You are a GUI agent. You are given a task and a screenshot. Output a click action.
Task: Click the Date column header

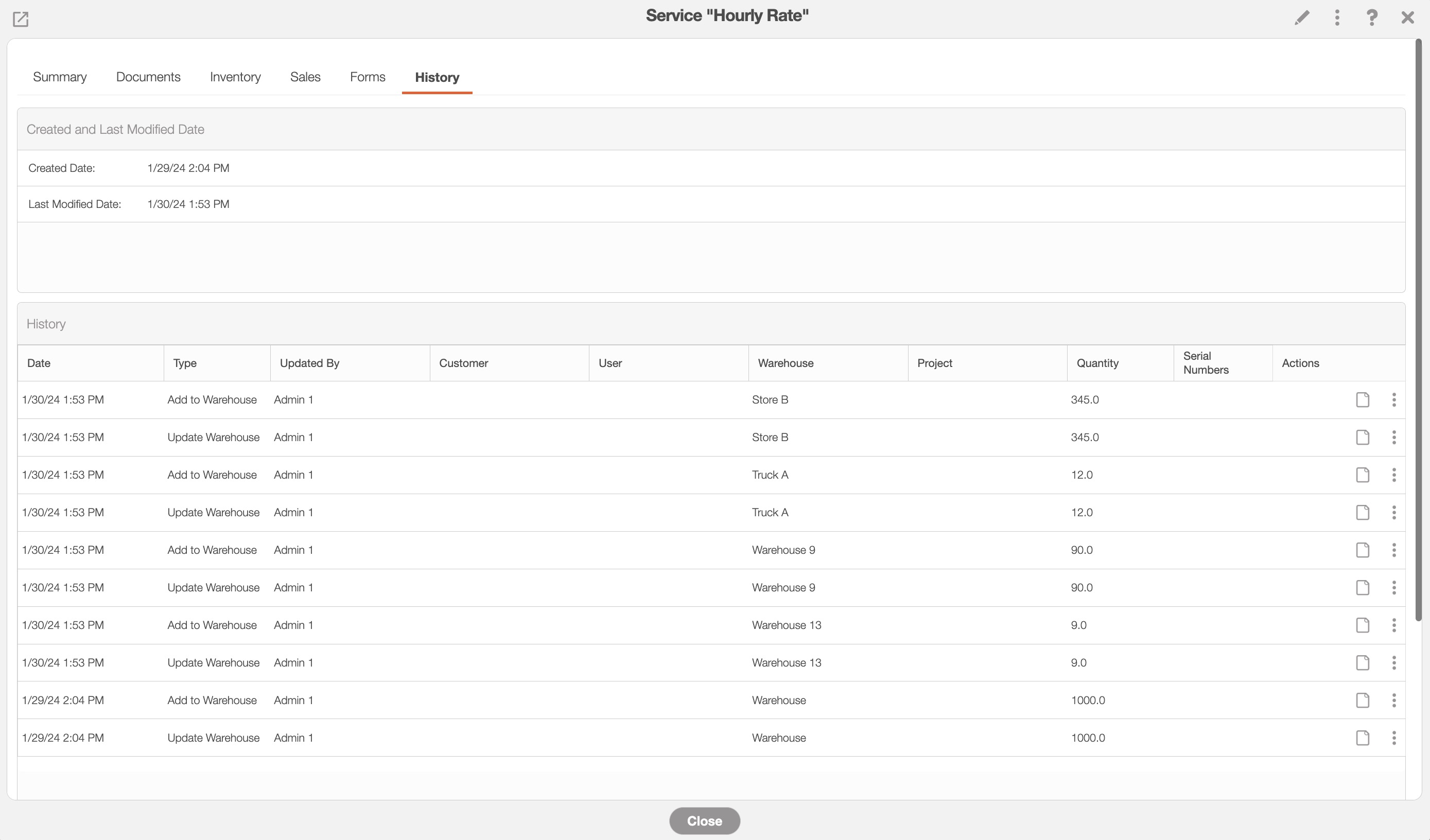pyautogui.click(x=39, y=363)
